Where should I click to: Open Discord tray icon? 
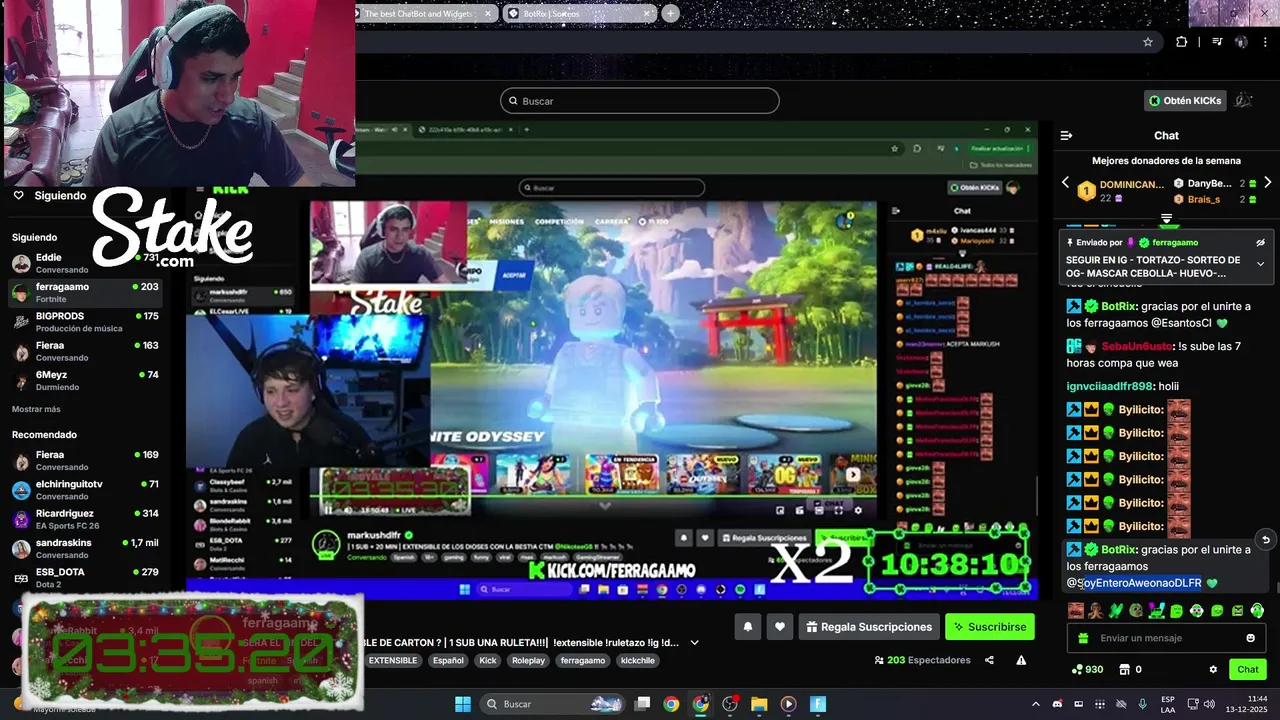tap(1058, 704)
